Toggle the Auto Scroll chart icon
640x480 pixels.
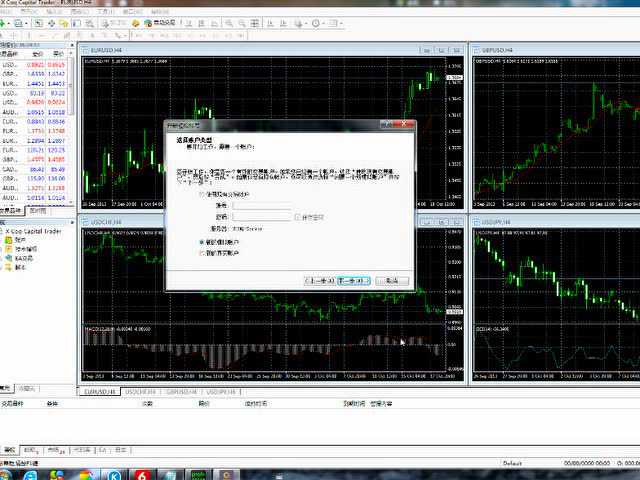coord(270,24)
